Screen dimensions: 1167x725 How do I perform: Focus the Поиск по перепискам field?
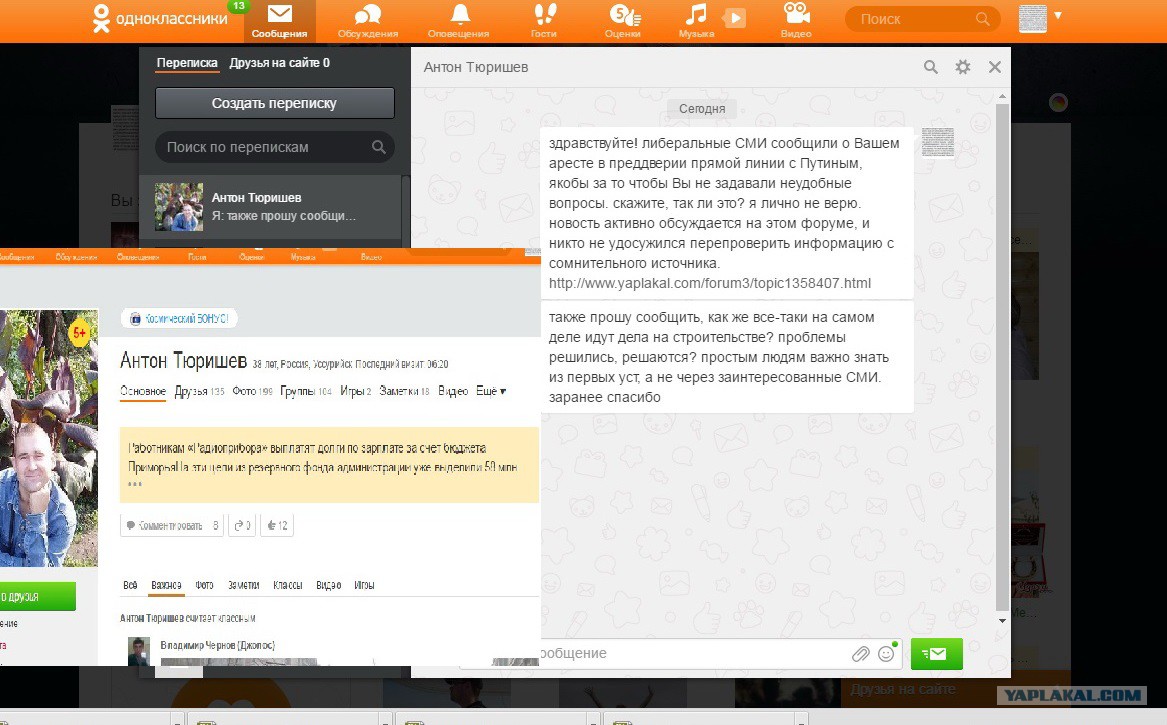coord(275,147)
